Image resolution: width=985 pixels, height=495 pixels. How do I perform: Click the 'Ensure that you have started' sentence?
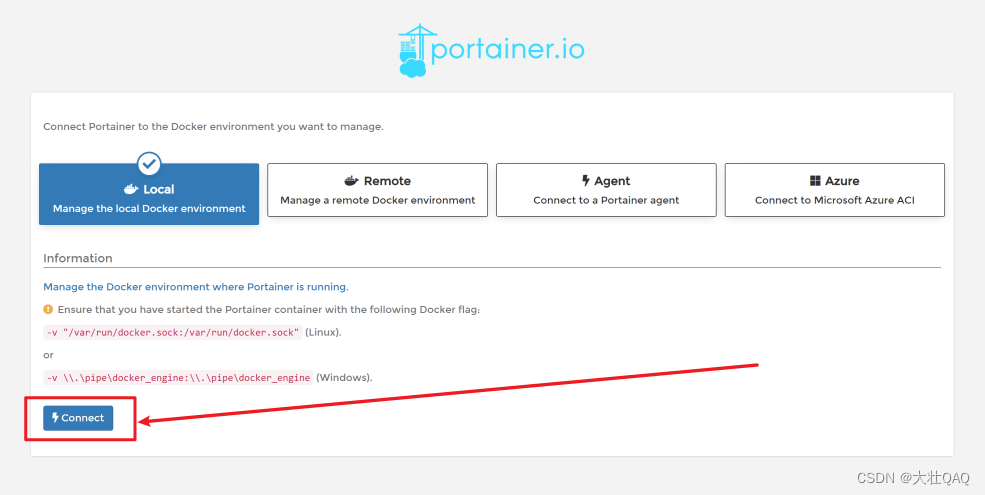point(269,310)
